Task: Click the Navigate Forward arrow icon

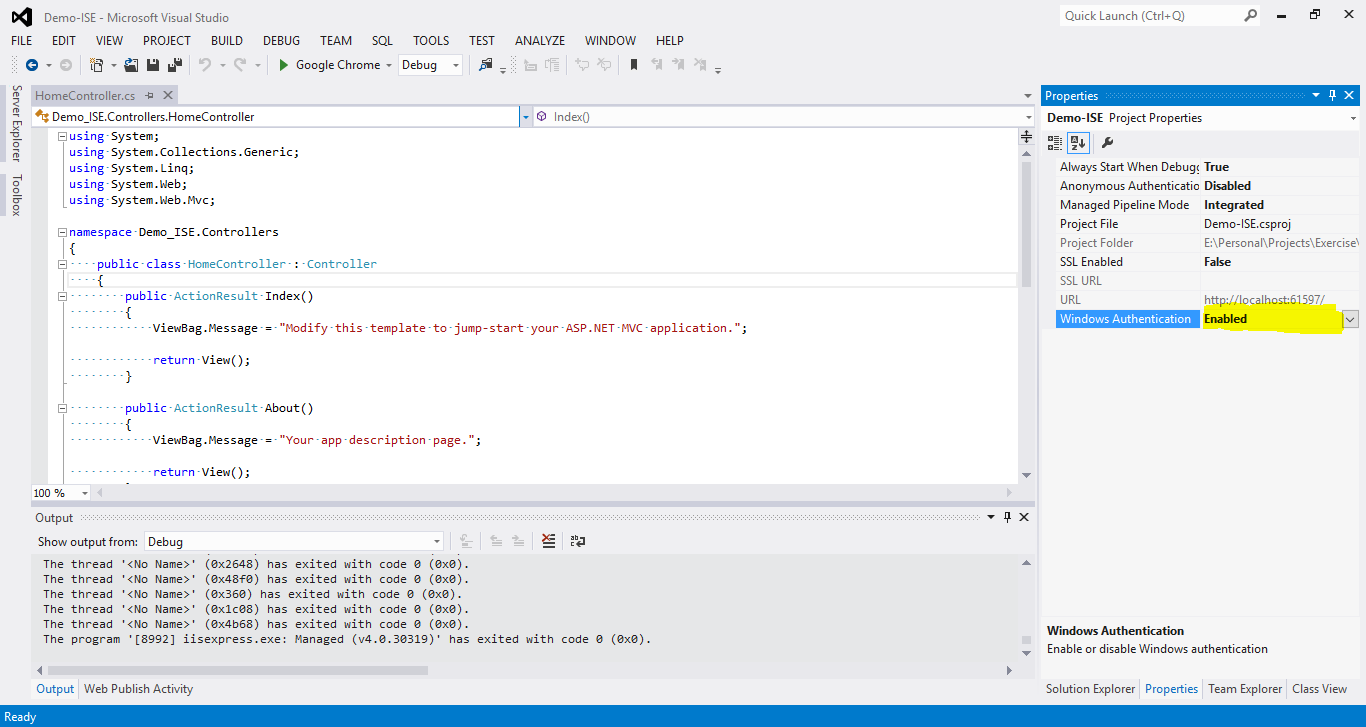Action: pyautogui.click(x=66, y=65)
